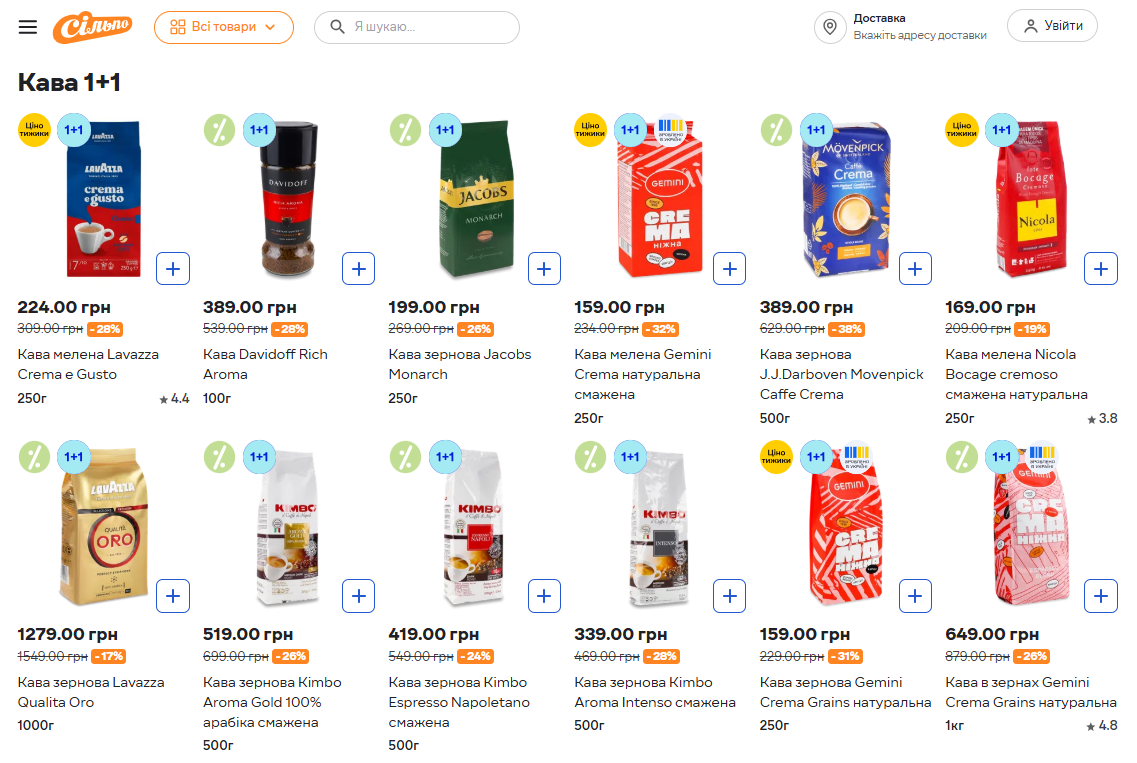This screenshot has height=763, width=1137.
Task: Click the Увійти login button
Action: (x=1052, y=26)
